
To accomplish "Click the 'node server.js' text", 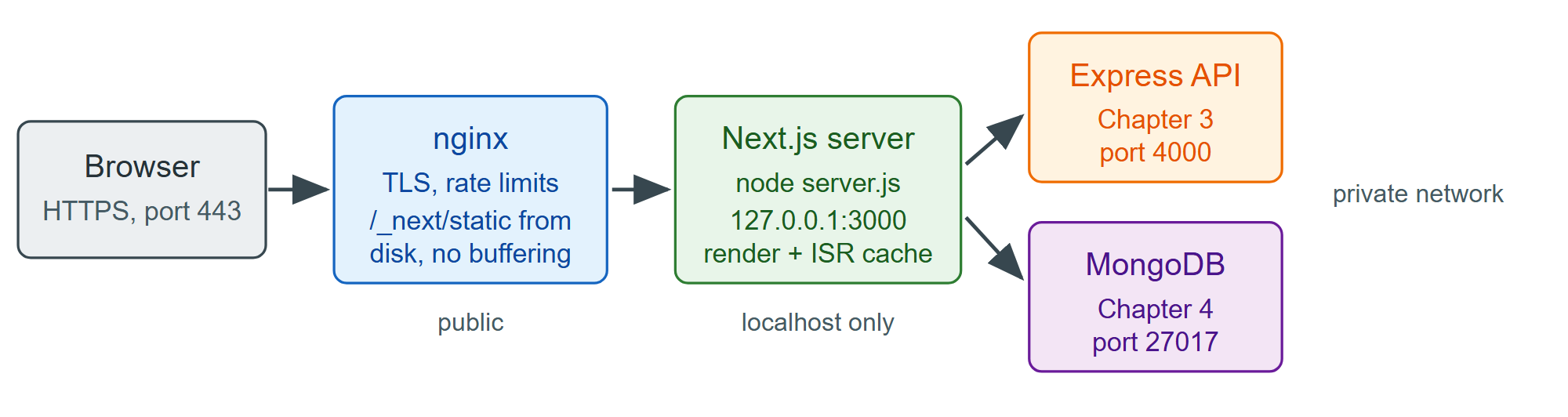I will point(818,183).
